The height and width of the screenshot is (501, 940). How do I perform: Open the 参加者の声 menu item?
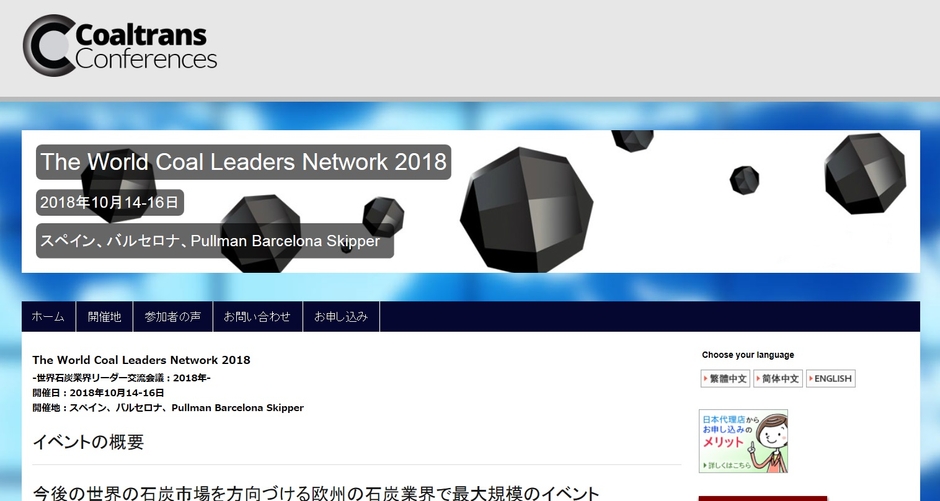click(x=173, y=316)
